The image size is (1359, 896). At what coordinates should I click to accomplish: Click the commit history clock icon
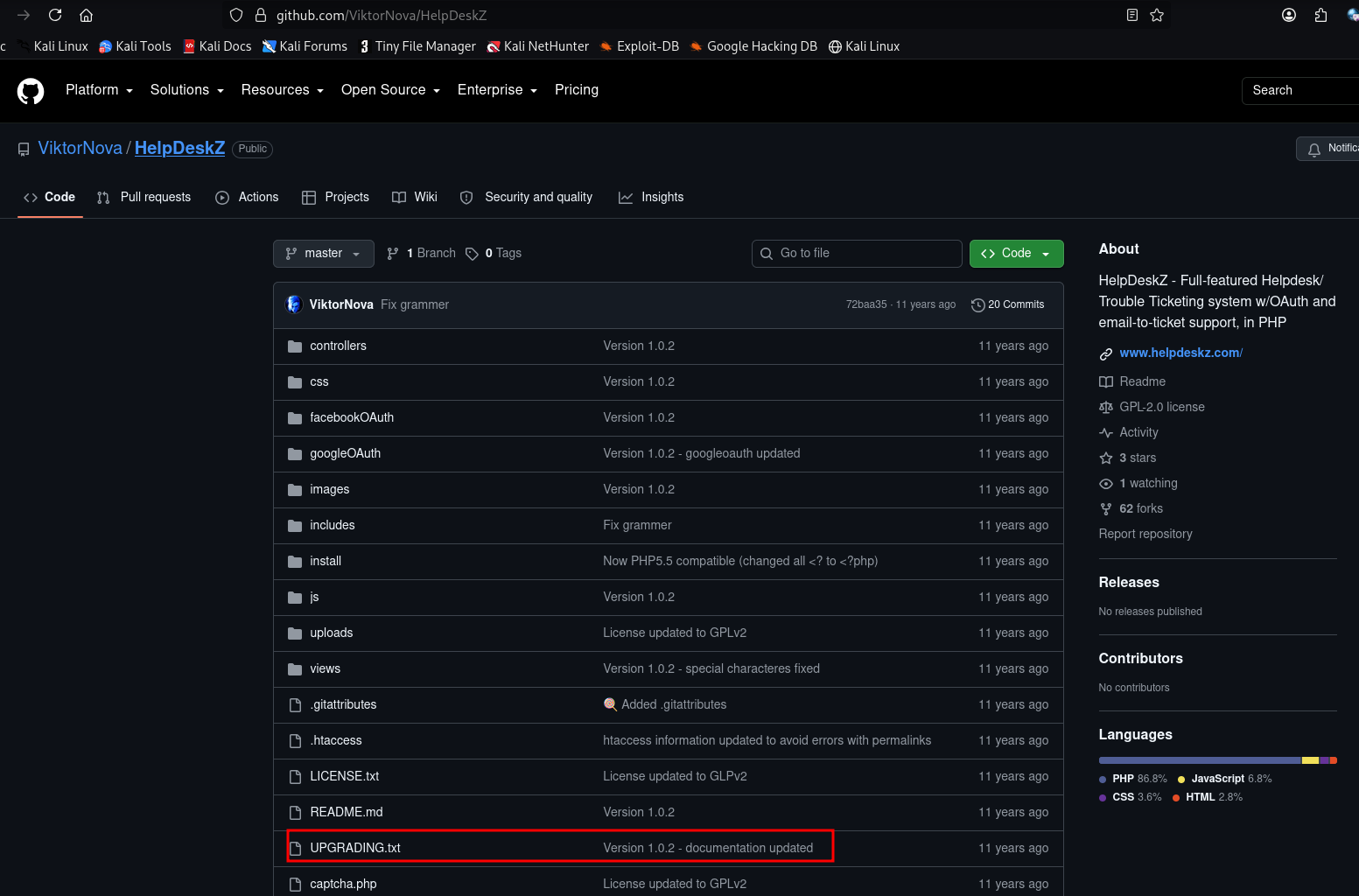[x=978, y=305]
